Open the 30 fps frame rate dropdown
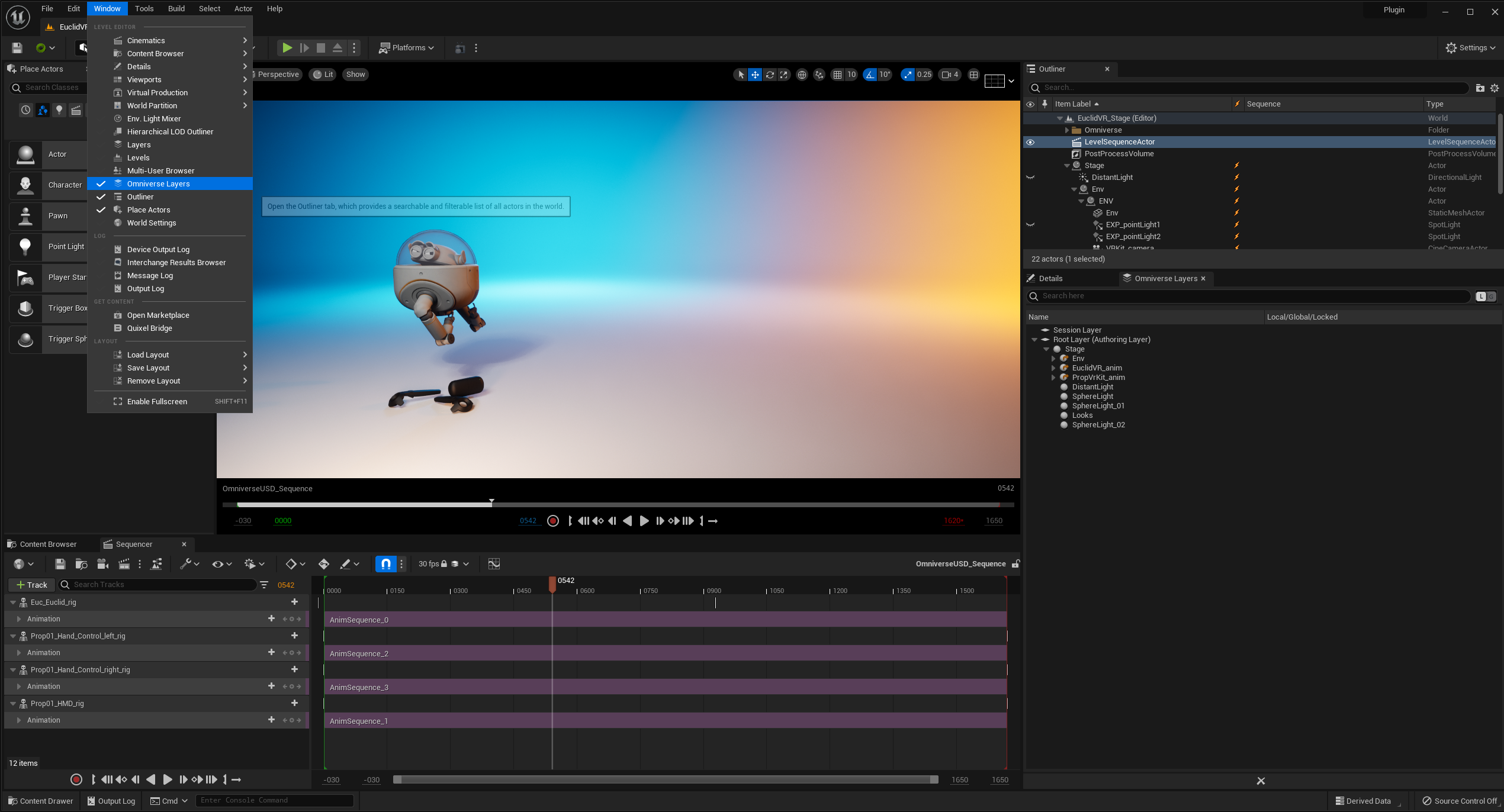 [444, 564]
